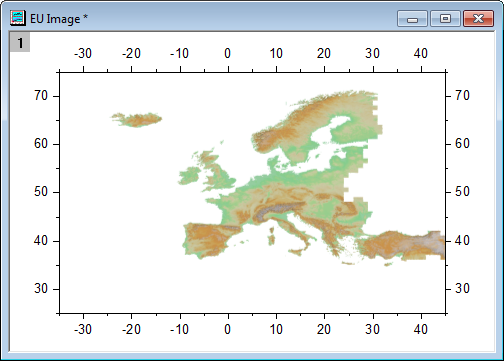Maximize the EU Image window
This screenshot has width=504, height=361.
(x=445, y=19)
